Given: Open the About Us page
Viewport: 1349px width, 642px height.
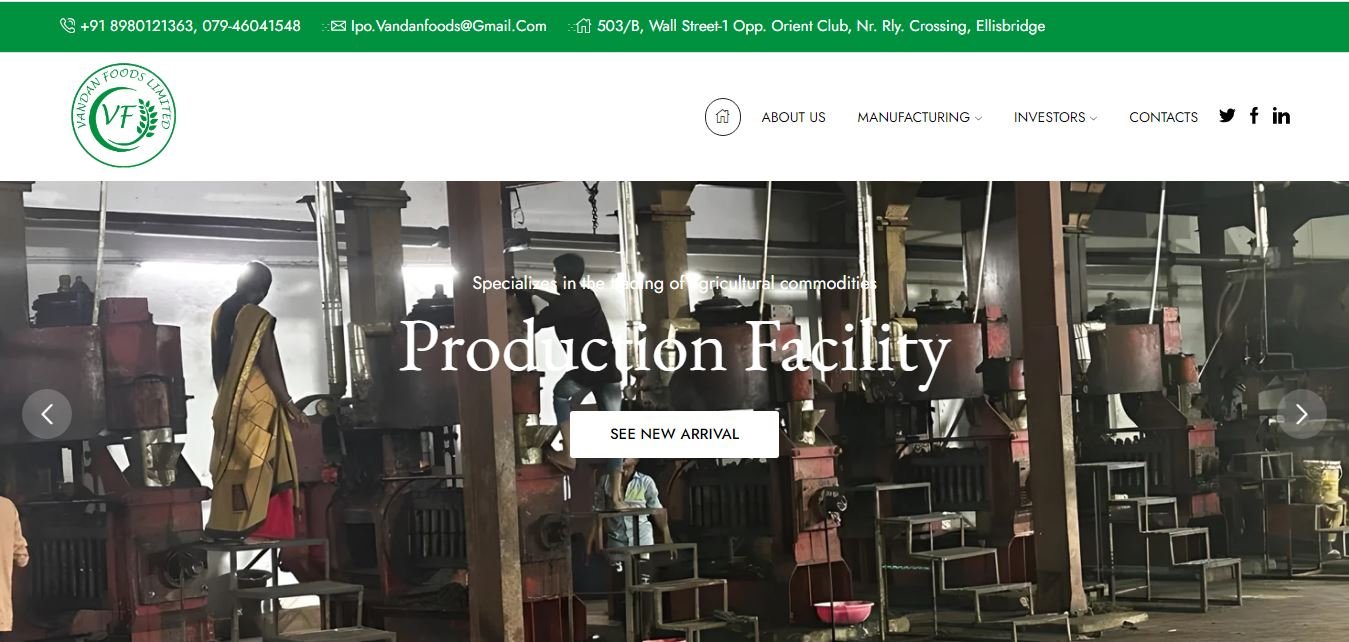Looking at the screenshot, I should [793, 117].
